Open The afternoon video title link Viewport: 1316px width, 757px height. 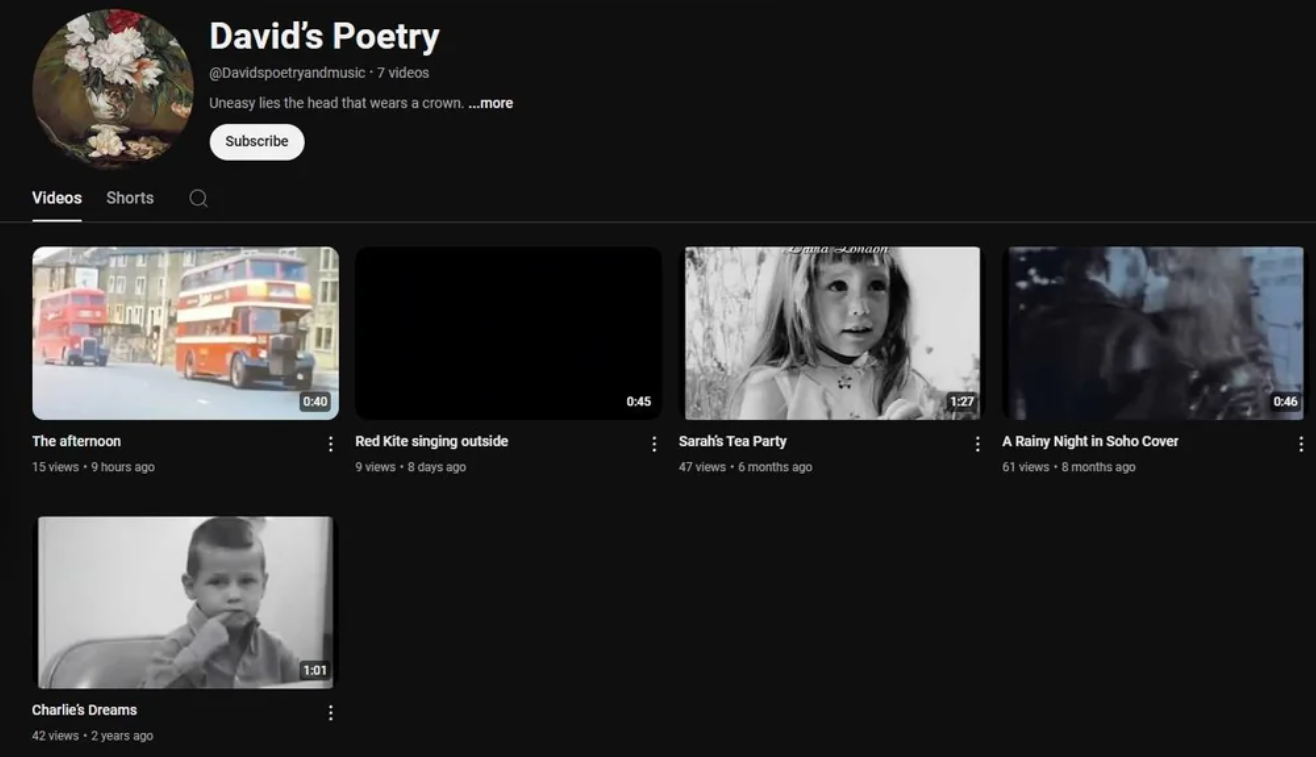(x=76, y=441)
